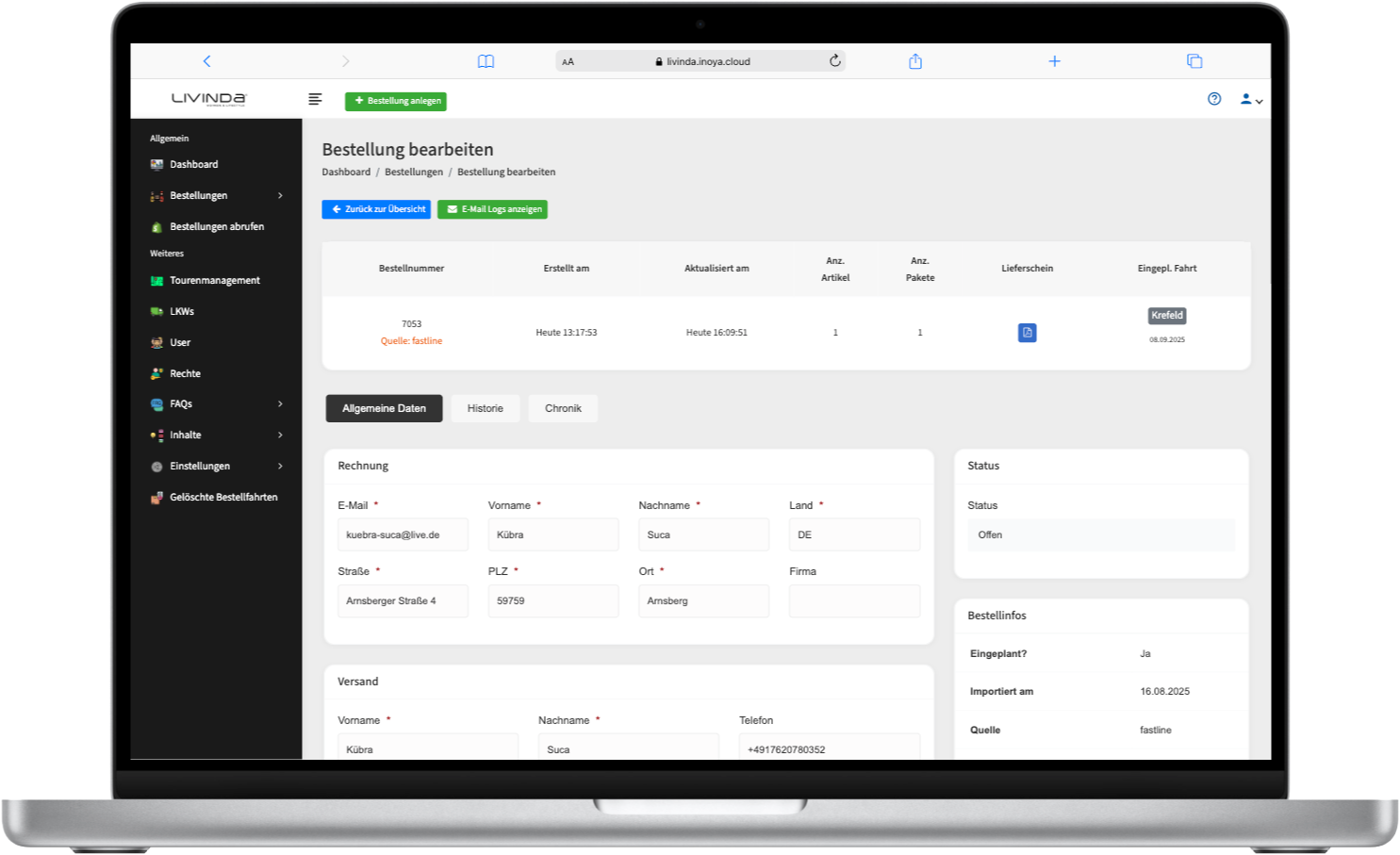This screenshot has height=855, width=1400.
Task: Open Bestellungen abrufen in sidebar
Action: click(217, 226)
